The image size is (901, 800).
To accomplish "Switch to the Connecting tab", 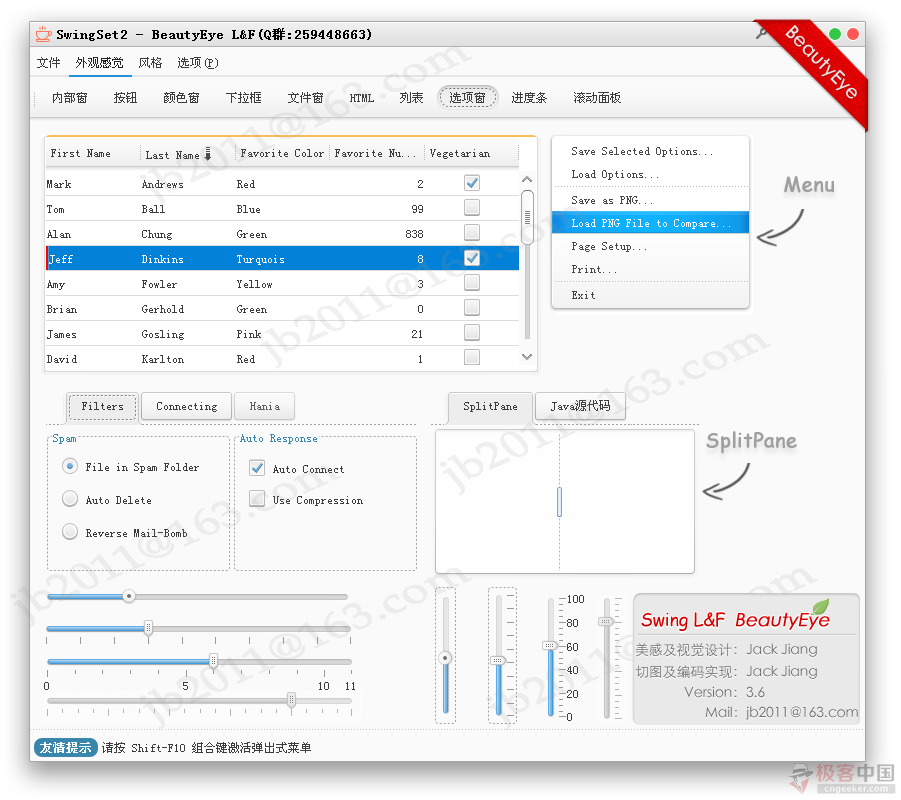I will 186,406.
